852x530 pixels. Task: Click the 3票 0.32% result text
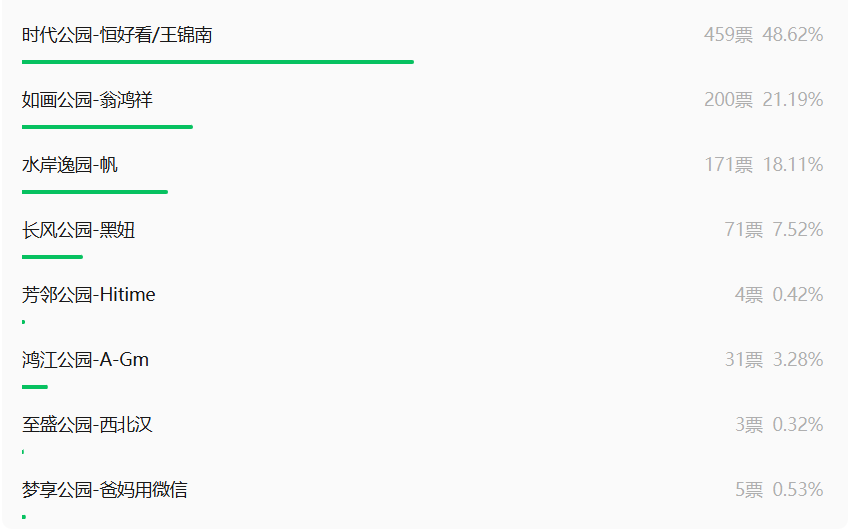(779, 425)
